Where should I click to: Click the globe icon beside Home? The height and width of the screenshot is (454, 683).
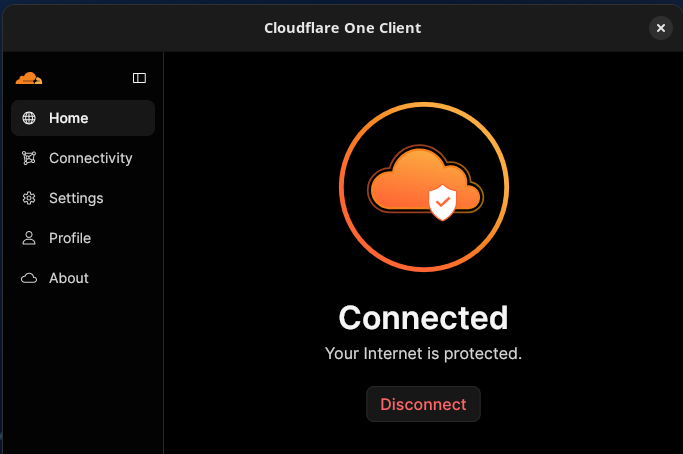pos(29,118)
